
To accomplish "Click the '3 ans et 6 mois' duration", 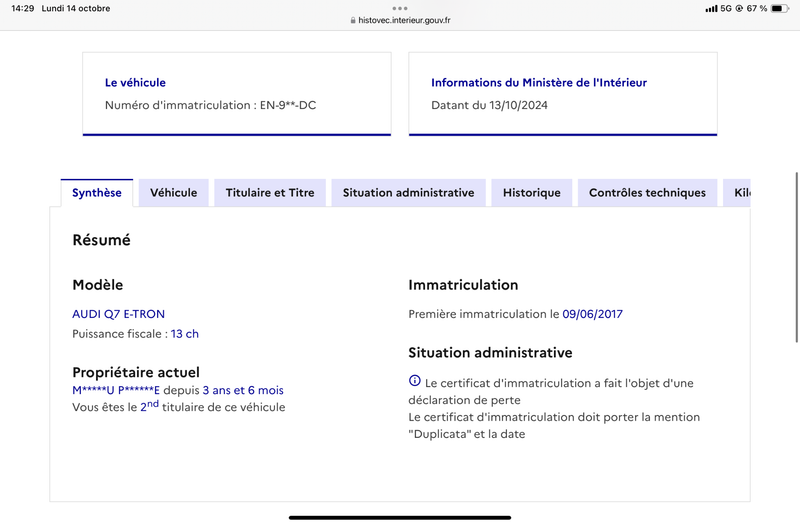I will [x=243, y=390].
